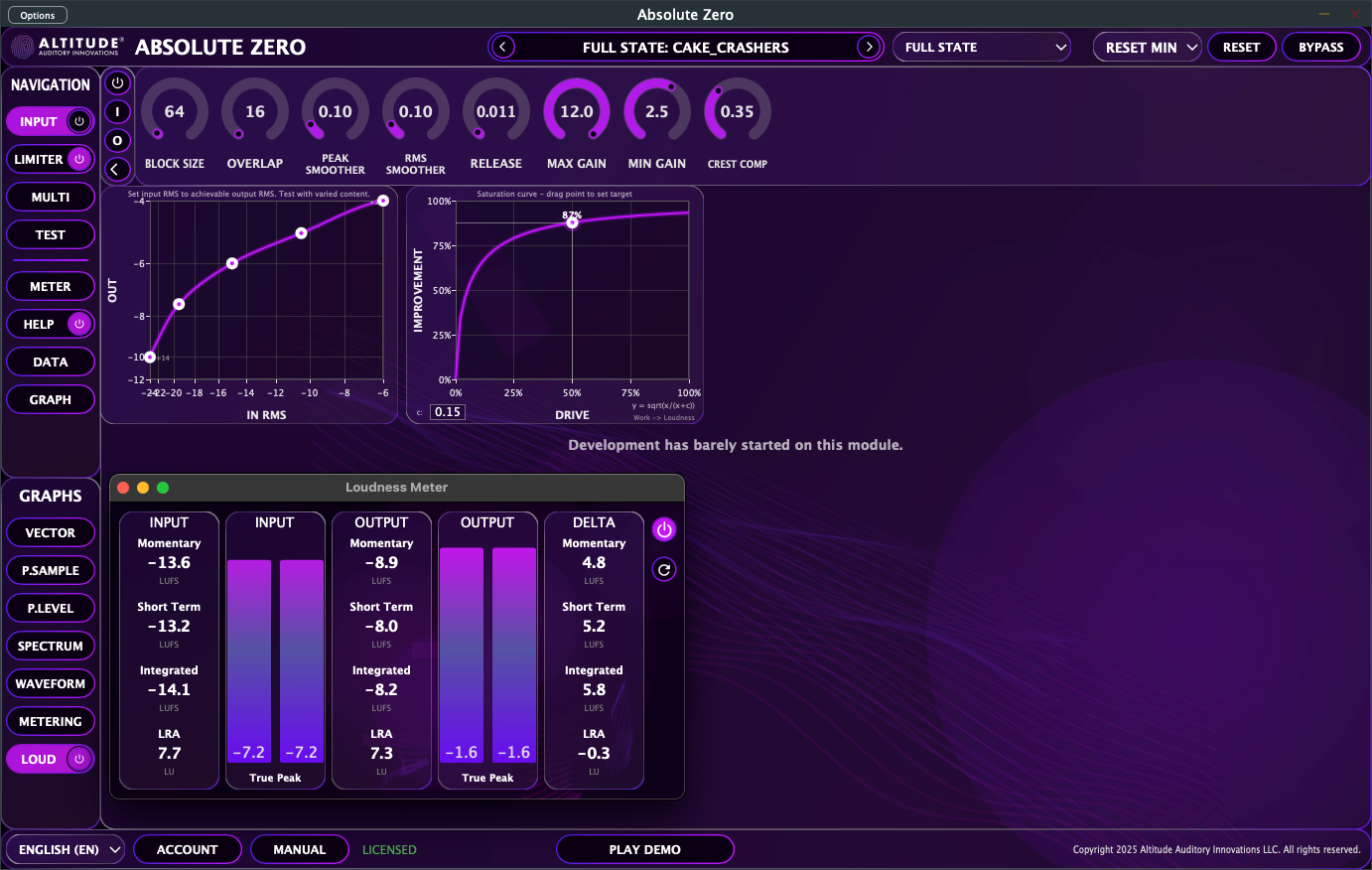Click the "I" input monitor icon
This screenshot has height=870, width=1372.
[117, 111]
